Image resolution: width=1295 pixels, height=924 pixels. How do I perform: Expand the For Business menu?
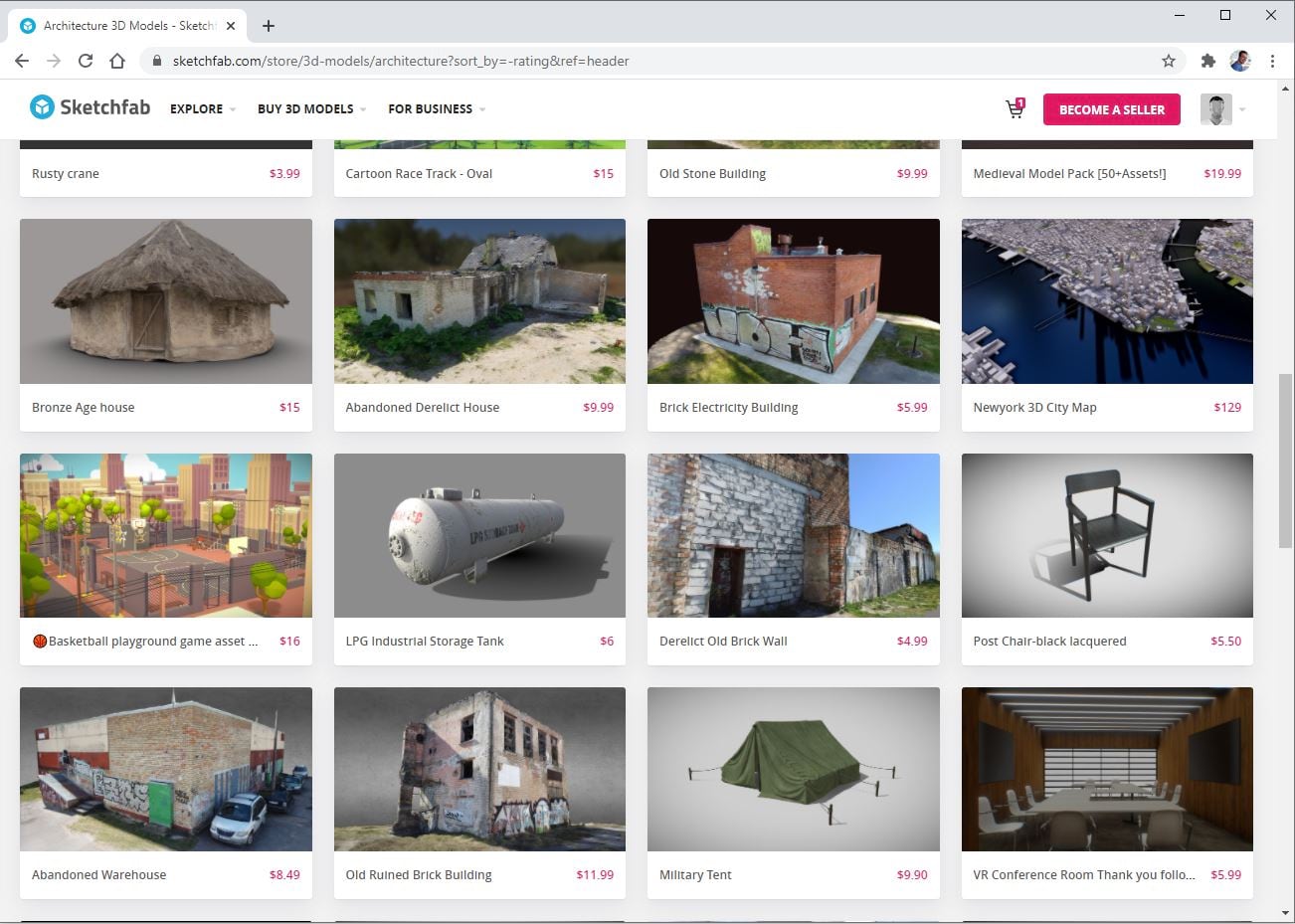coord(437,109)
